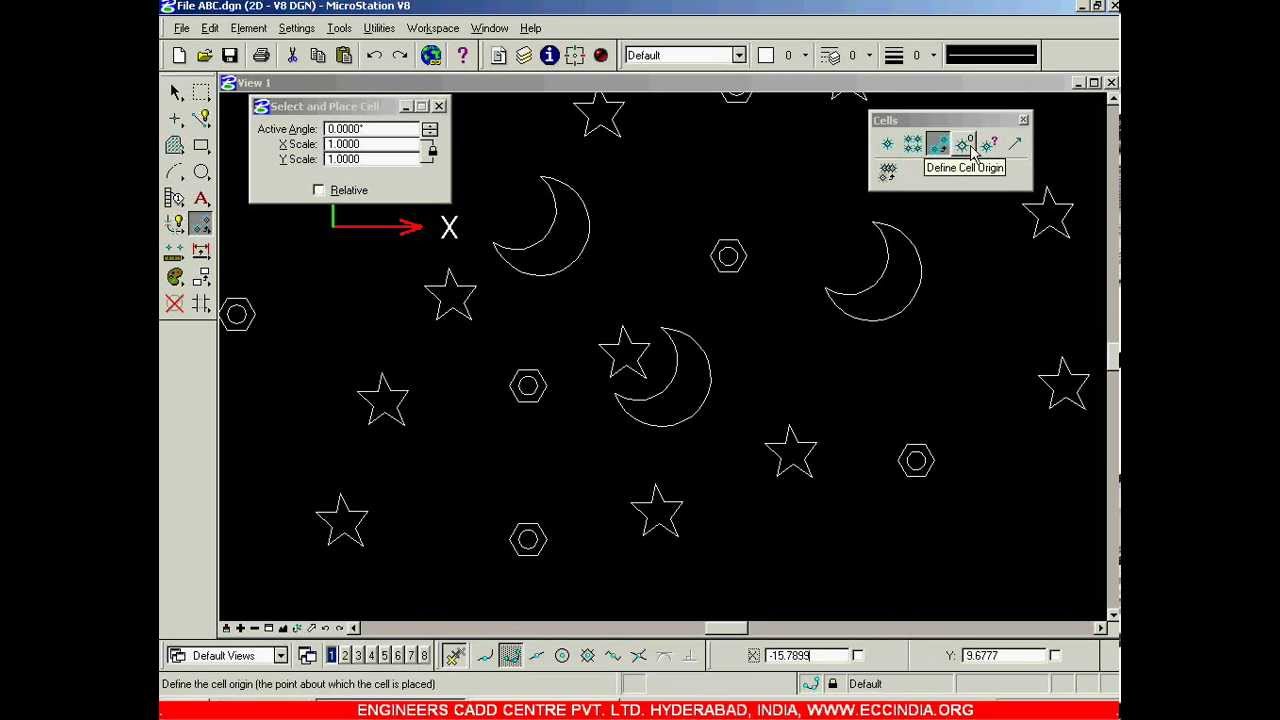Viewport: 1280px width, 720px height.
Task: Open the Help menu
Action: (x=530, y=28)
